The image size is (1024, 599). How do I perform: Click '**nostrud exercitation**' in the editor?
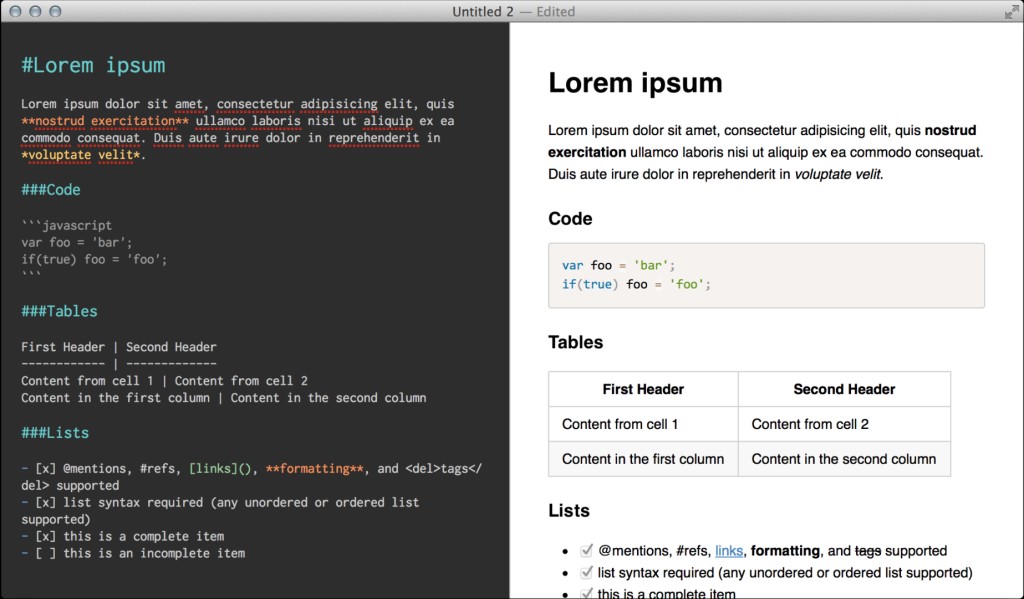(104, 121)
